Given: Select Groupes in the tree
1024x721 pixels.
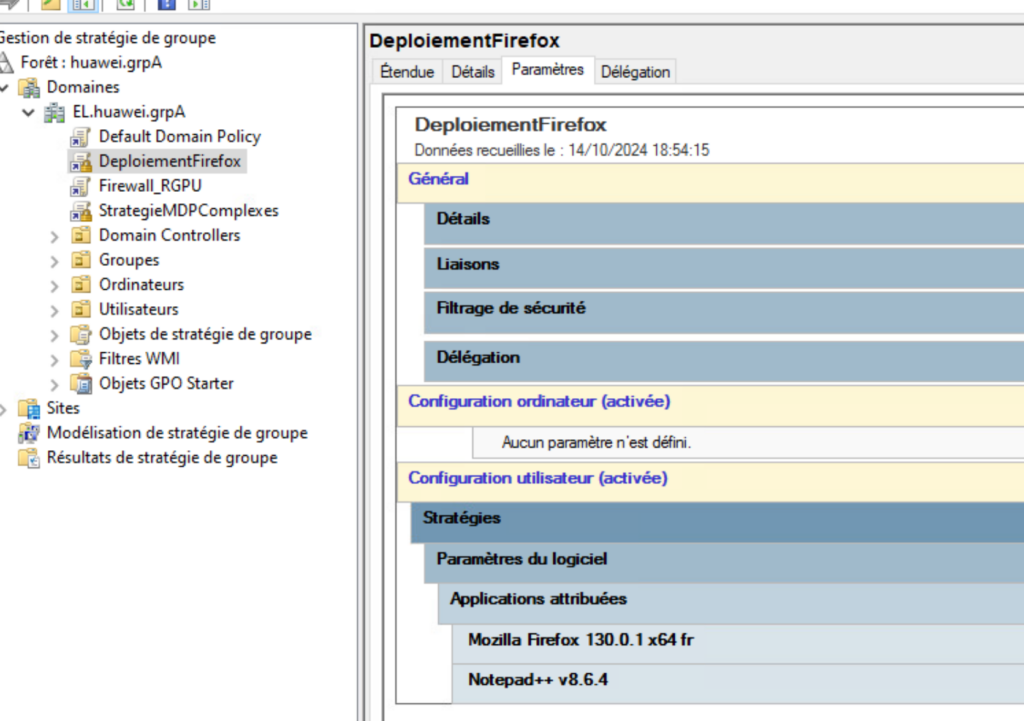Looking at the screenshot, I should point(128,260).
